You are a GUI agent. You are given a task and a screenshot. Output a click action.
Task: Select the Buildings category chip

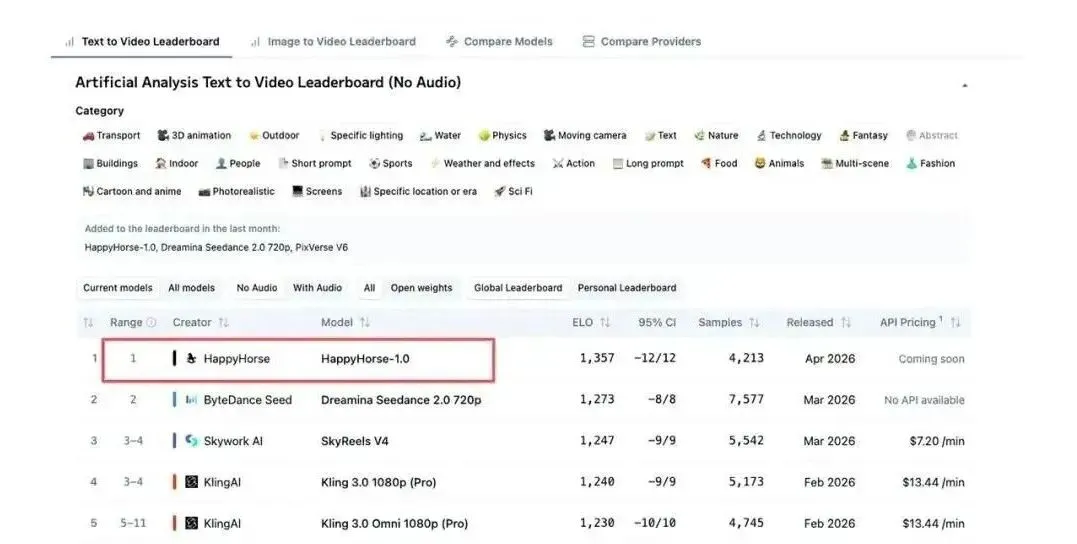pyautogui.click(x=110, y=163)
